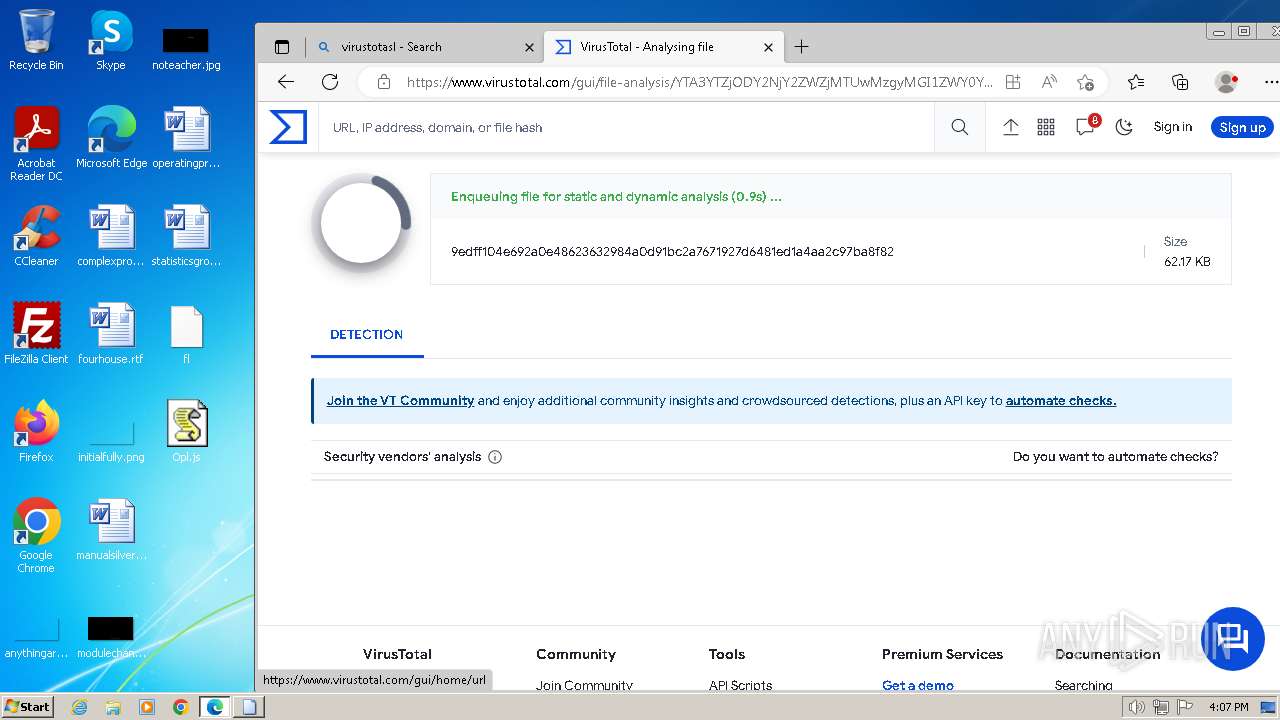Open the Acrobat Reader DC shortcut
Viewport: 1280px width, 720px height.
click(x=36, y=144)
